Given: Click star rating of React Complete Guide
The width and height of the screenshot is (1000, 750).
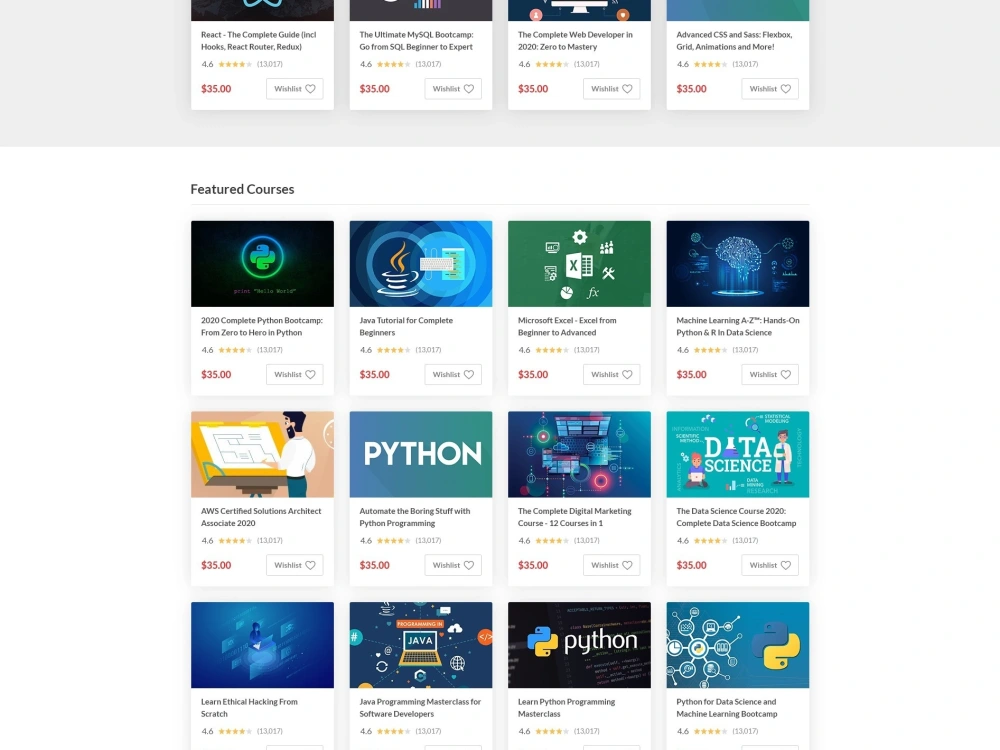Looking at the screenshot, I should (x=235, y=64).
